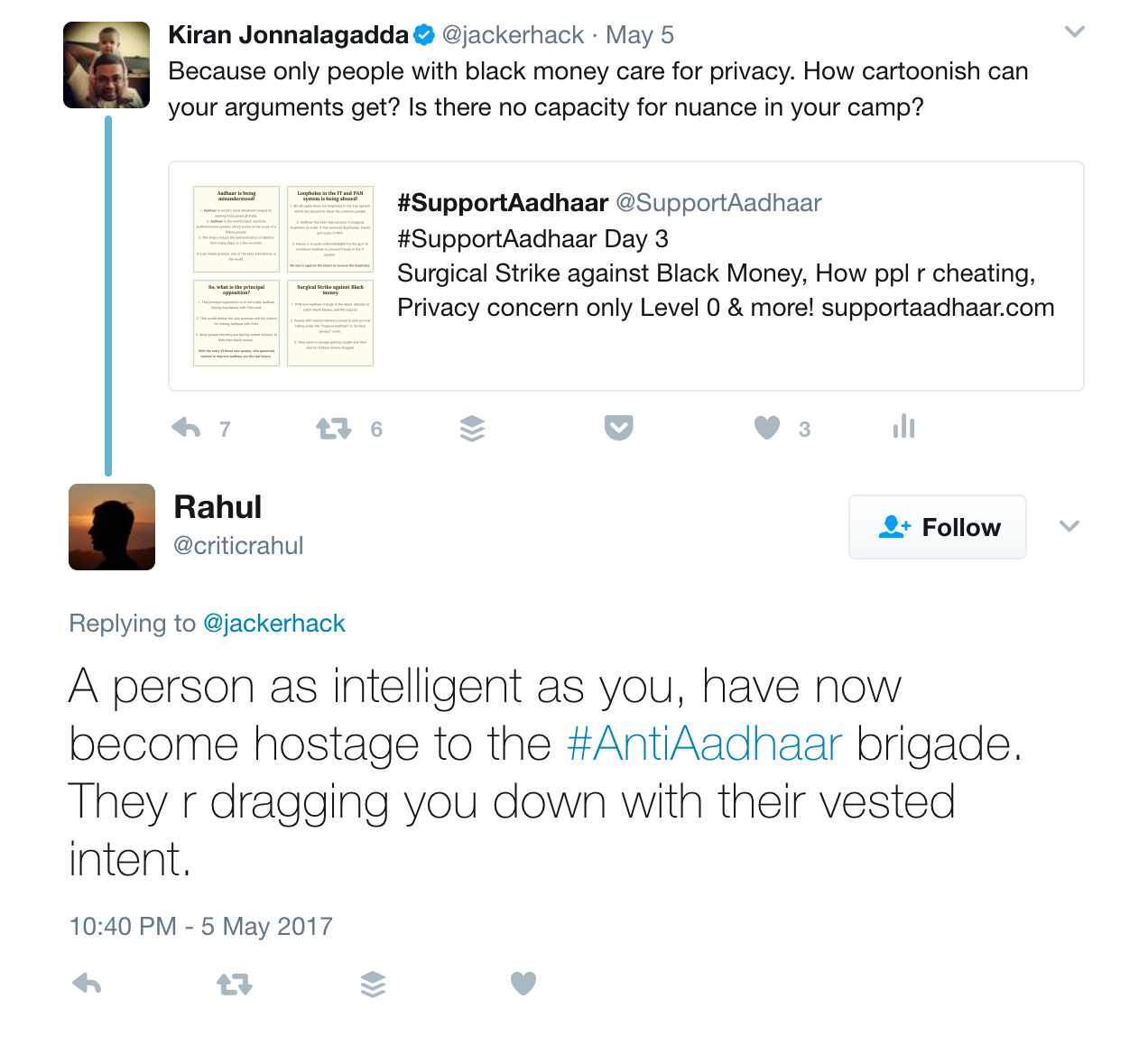Image resolution: width=1148 pixels, height=1054 pixels.
Task: Save Kiran's tweet to Pocket
Action: tap(618, 428)
